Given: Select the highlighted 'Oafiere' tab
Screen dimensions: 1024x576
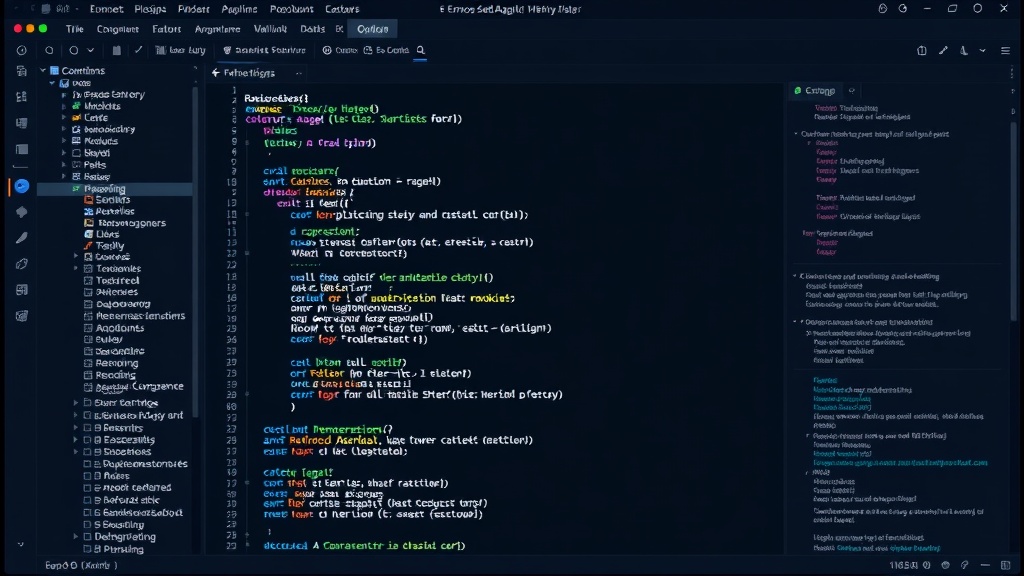Looking at the screenshot, I should (x=372, y=29).
